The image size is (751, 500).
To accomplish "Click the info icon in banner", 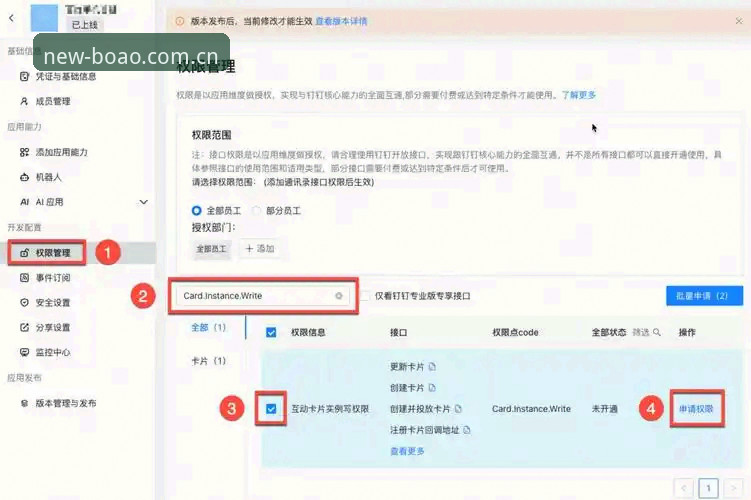I will pyautogui.click(x=180, y=21).
